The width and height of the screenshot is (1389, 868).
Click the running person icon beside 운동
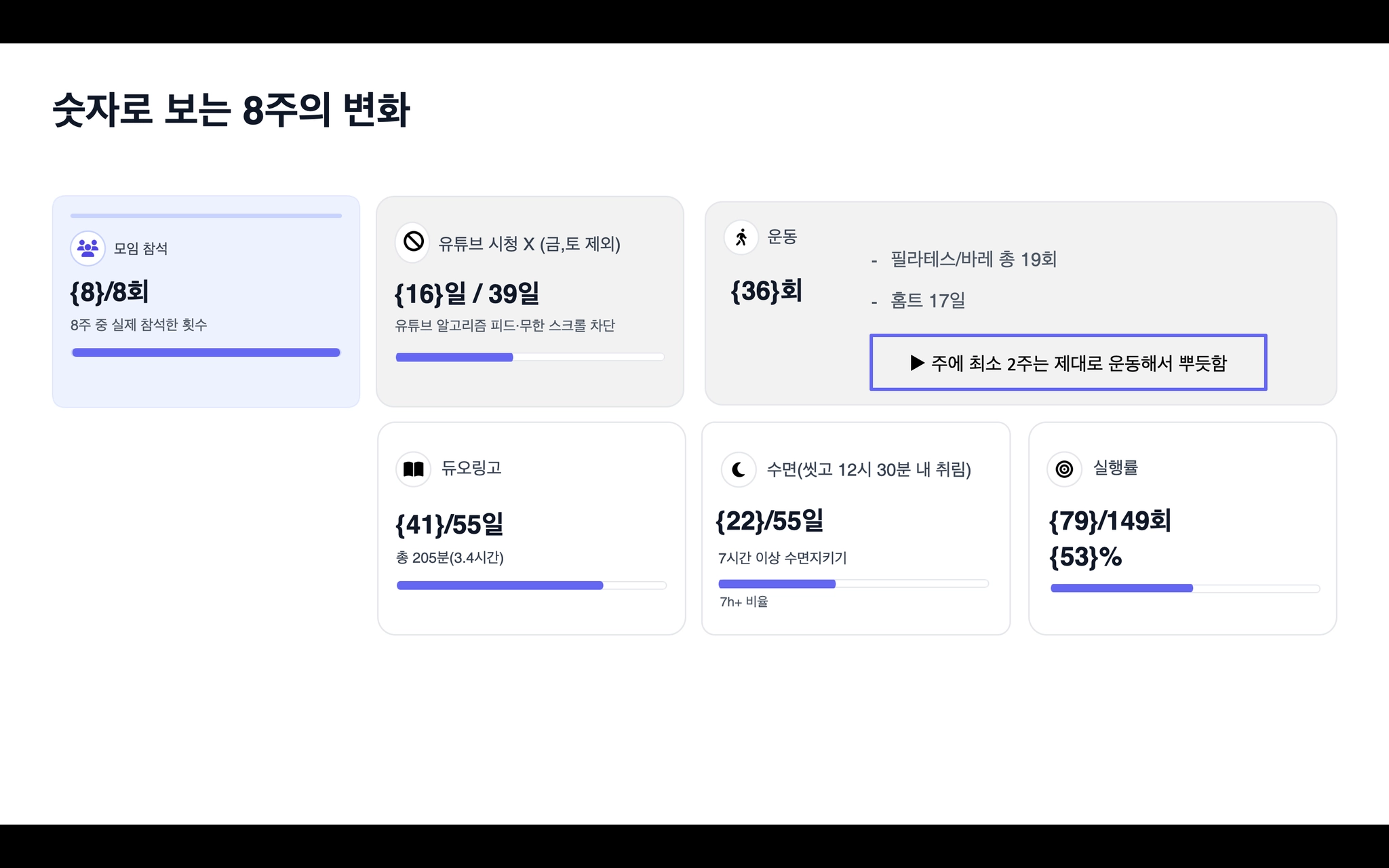coord(741,237)
